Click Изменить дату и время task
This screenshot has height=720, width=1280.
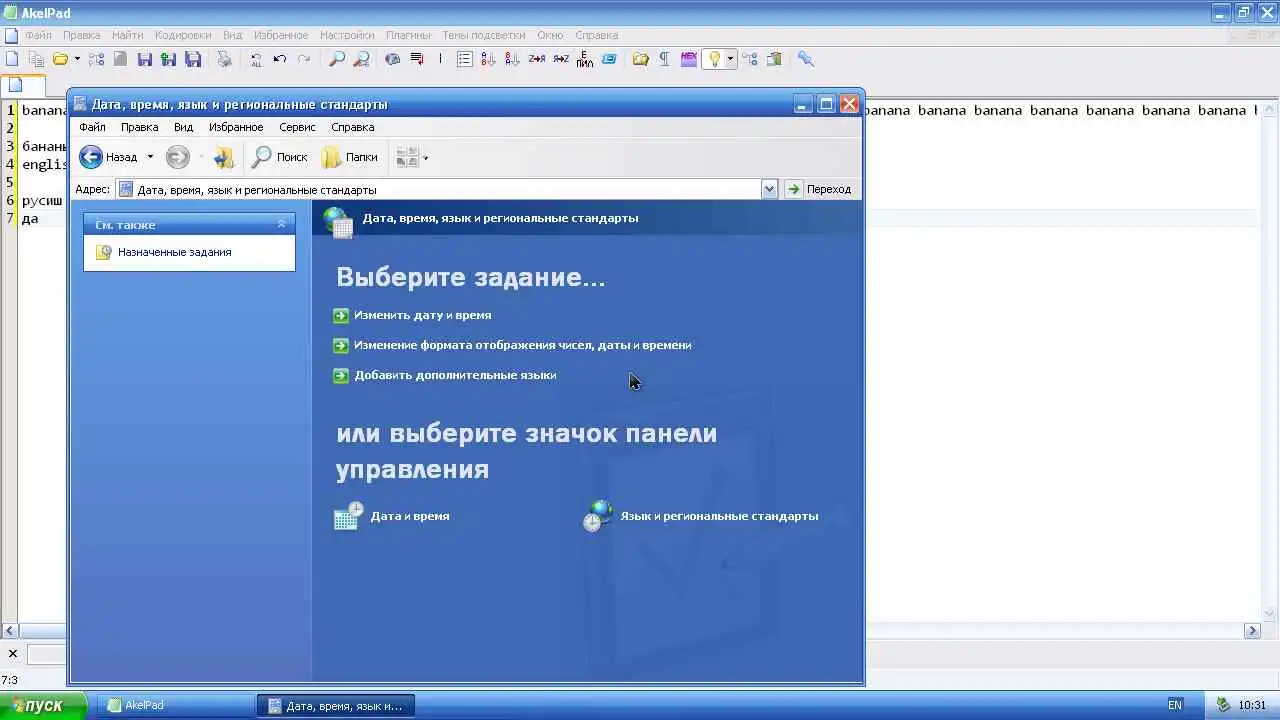pyautogui.click(x=422, y=315)
